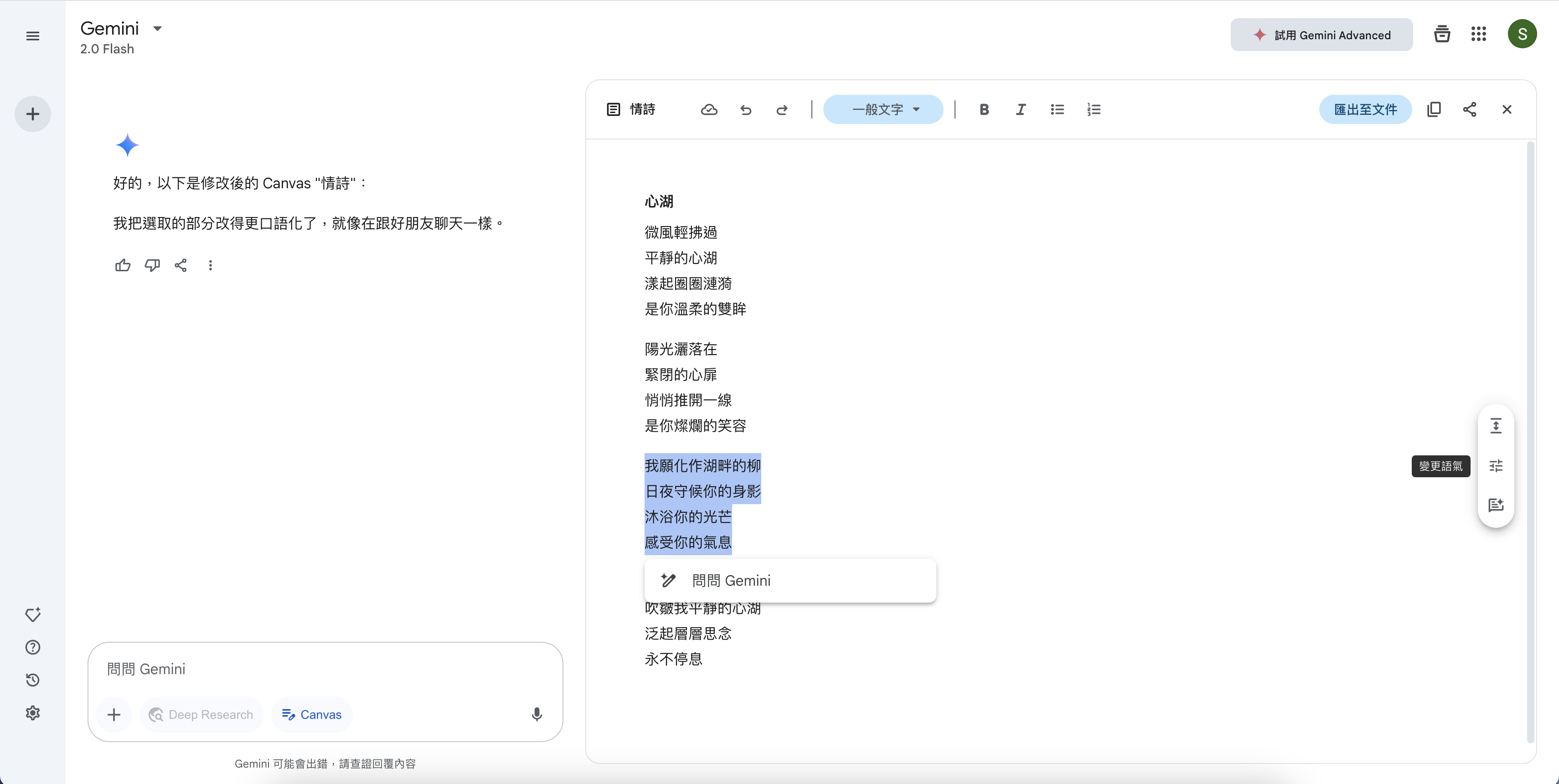The width and height of the screenshot is (1559, 784).
Task: Toggle the Canvas chip
Action: [x=312, y=715]
